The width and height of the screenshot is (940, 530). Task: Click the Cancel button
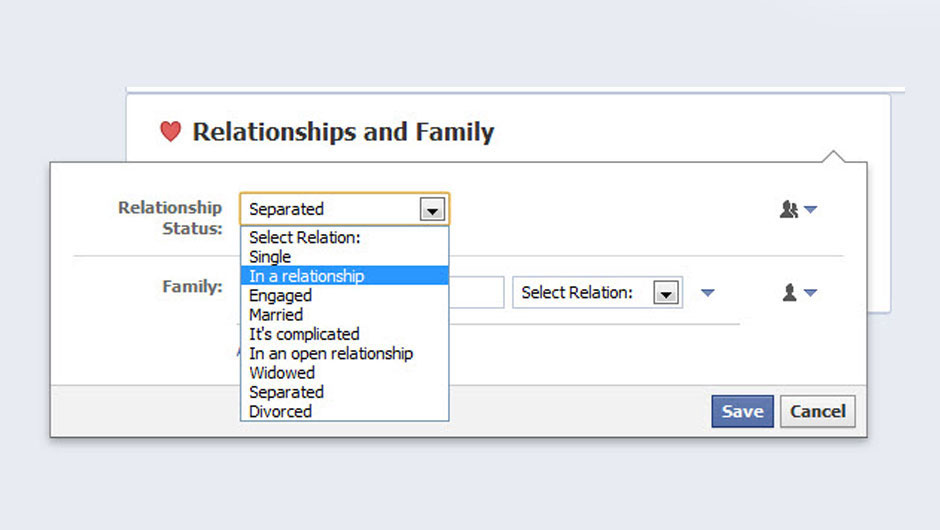817,411
